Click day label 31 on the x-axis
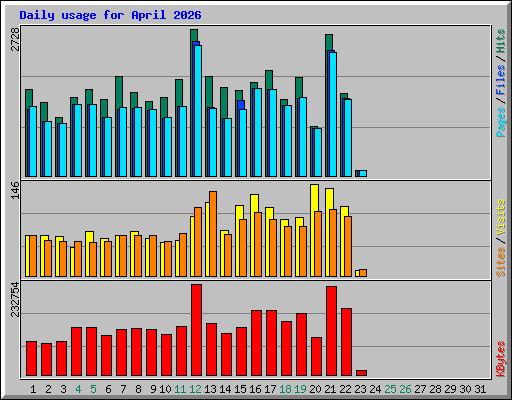 pyautogui.click(x=480, y=389)
